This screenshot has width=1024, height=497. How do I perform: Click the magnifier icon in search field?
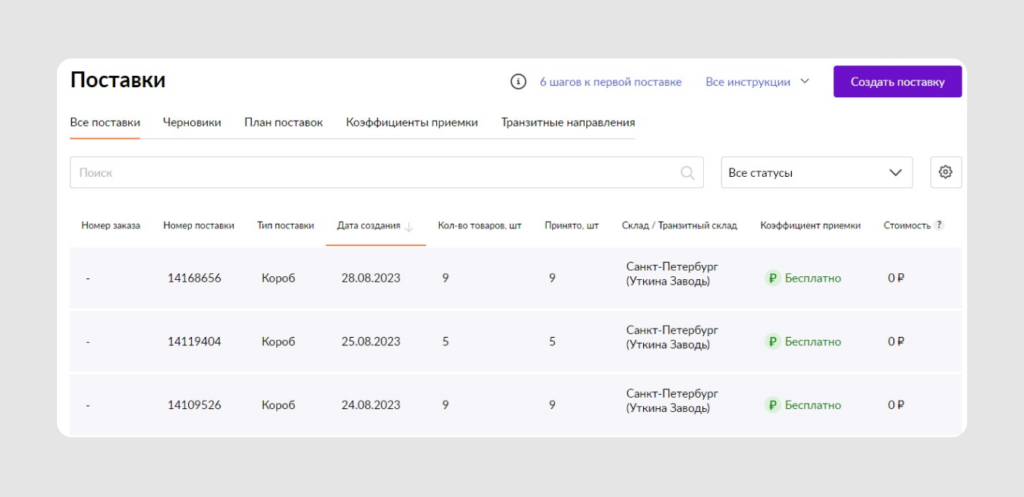click(688, 173)
